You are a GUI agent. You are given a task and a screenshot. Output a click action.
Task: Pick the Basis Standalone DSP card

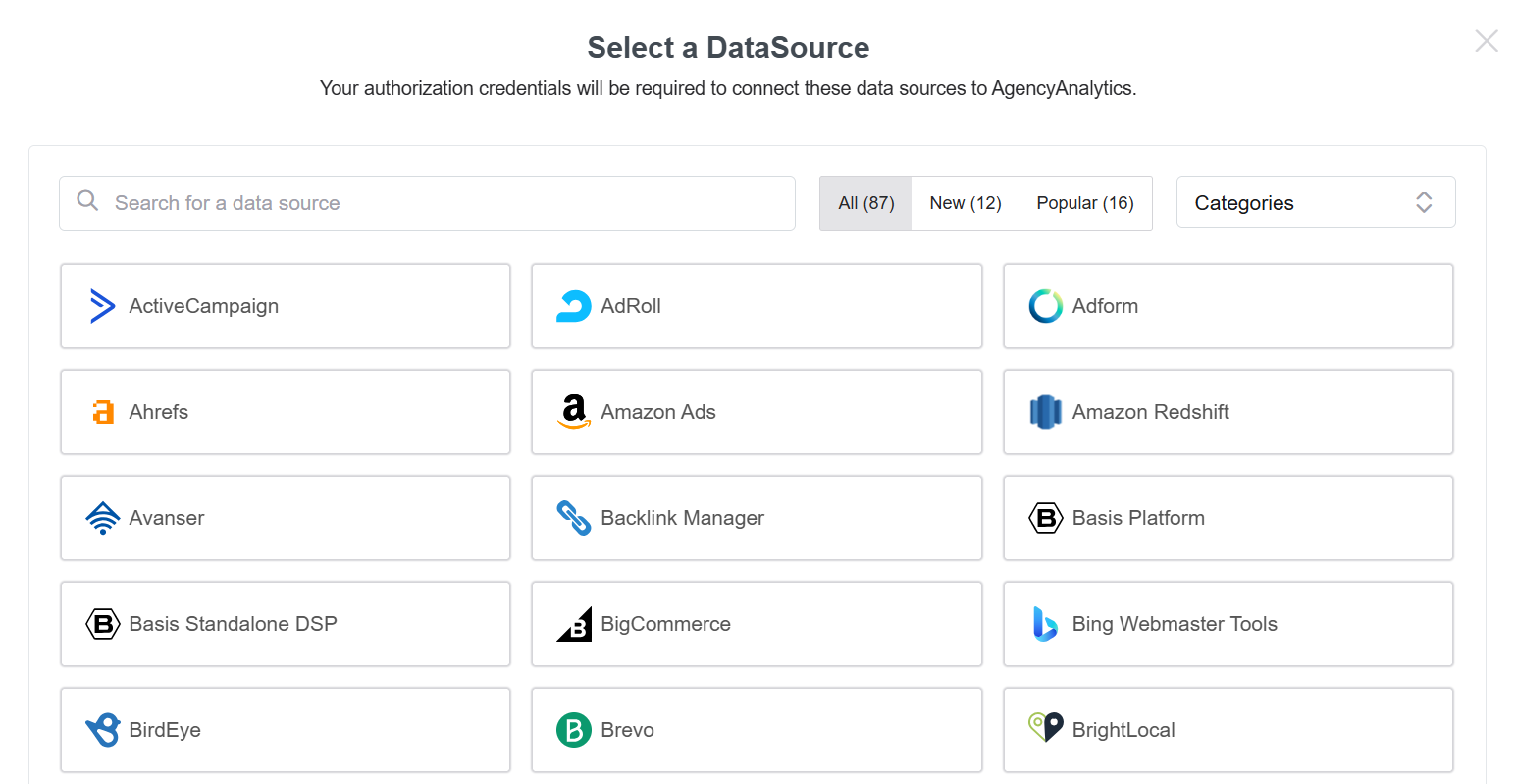tap(286, 624)
